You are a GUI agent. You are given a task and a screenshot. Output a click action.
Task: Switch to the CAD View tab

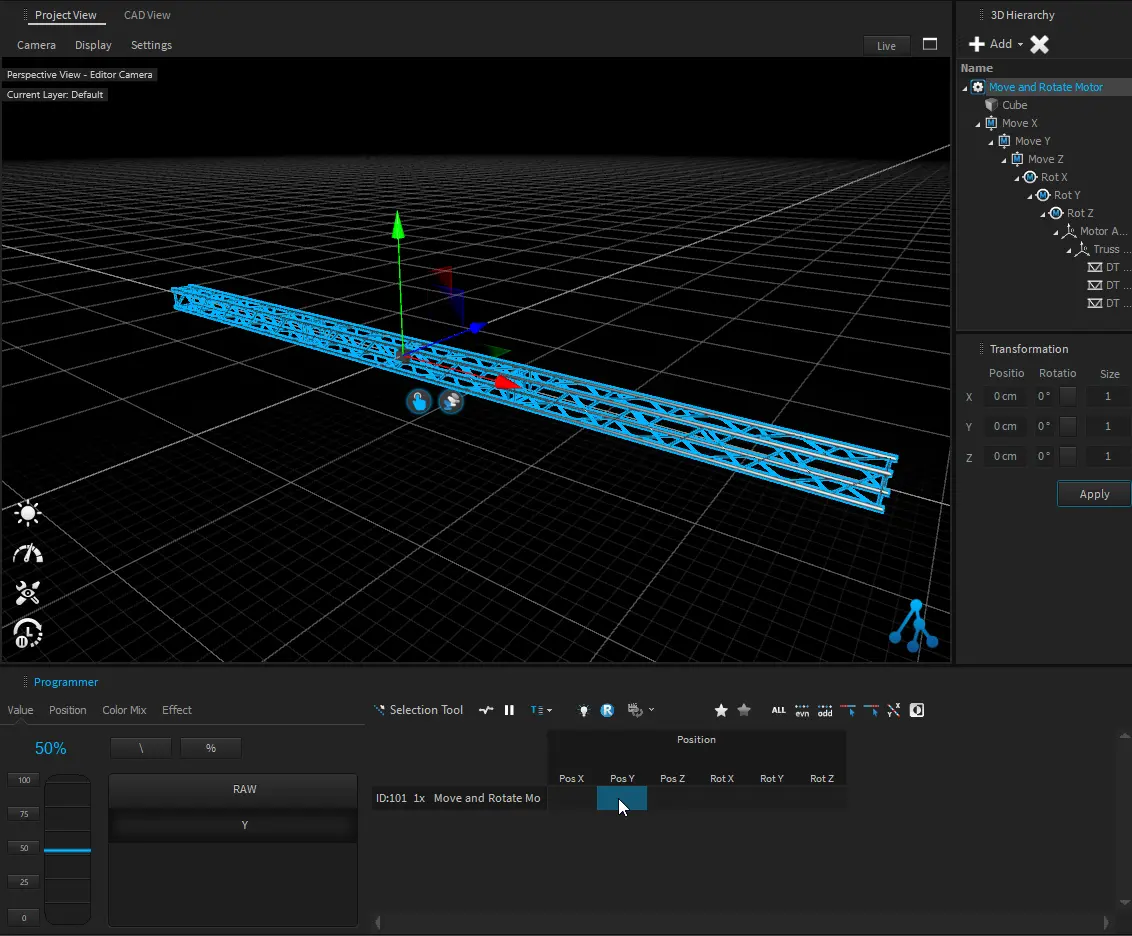tap(147, 15)
